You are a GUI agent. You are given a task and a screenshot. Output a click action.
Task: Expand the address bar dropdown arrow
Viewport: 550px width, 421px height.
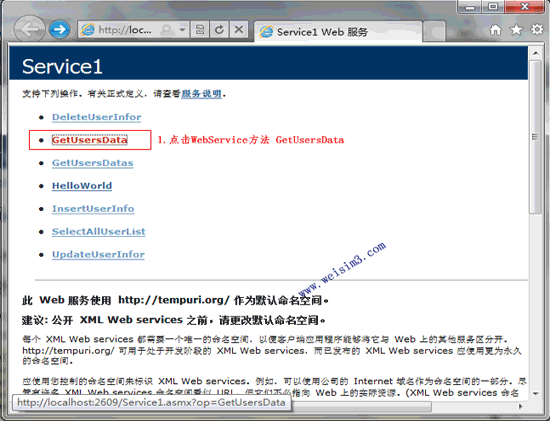(x=182, y=29)
